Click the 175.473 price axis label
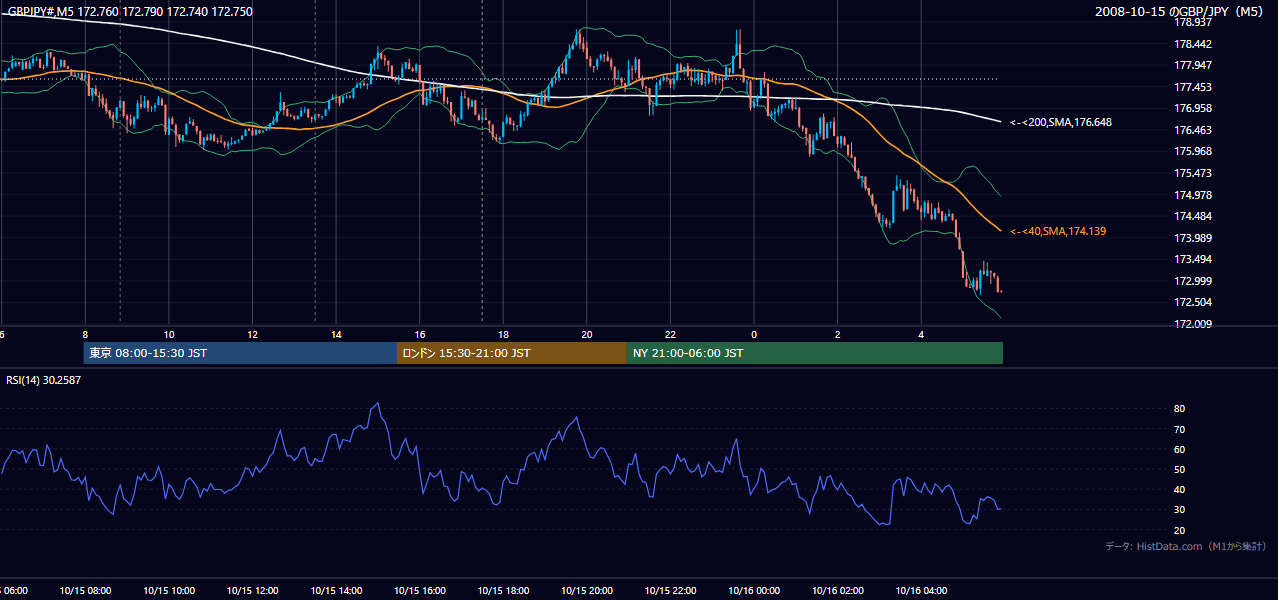 [x=1193, y=173]
